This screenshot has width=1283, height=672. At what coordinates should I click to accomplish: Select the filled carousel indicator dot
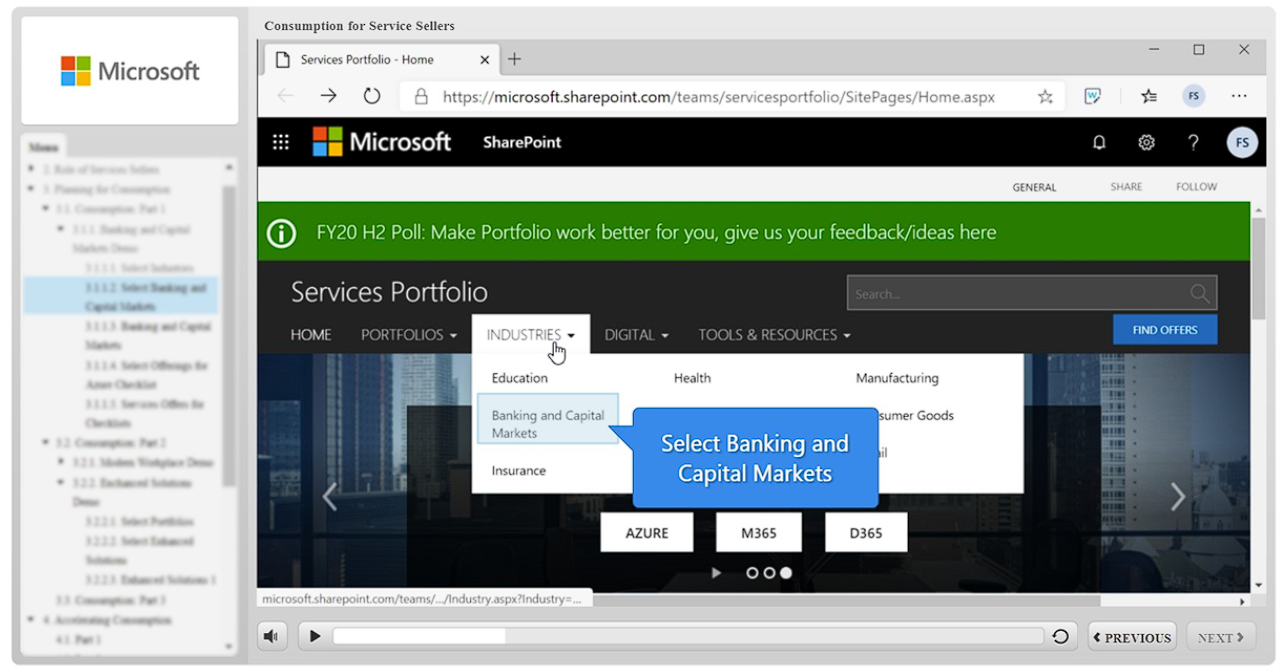786,573
